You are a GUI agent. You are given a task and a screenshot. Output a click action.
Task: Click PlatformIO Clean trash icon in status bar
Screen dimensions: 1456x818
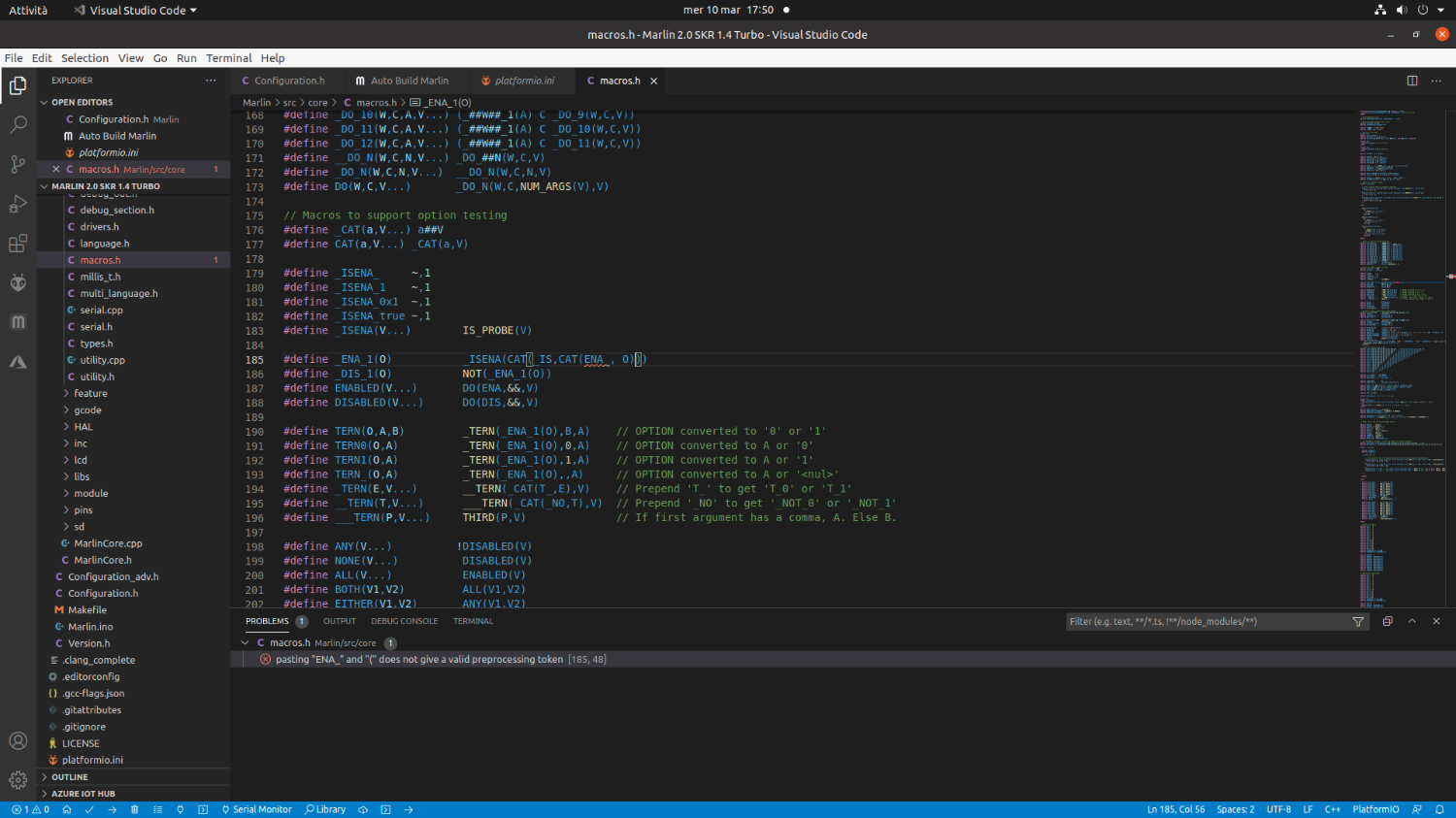[134, 809]
